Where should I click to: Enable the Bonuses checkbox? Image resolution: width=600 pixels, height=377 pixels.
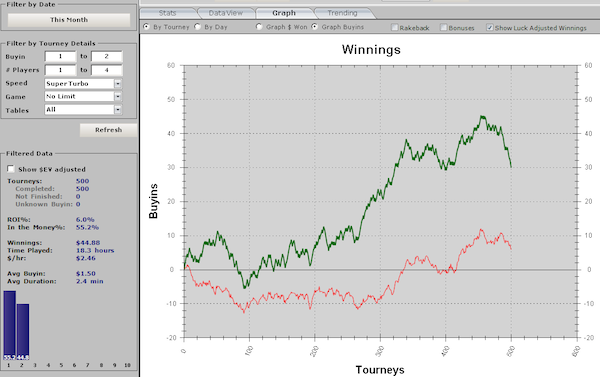[443, 28]
